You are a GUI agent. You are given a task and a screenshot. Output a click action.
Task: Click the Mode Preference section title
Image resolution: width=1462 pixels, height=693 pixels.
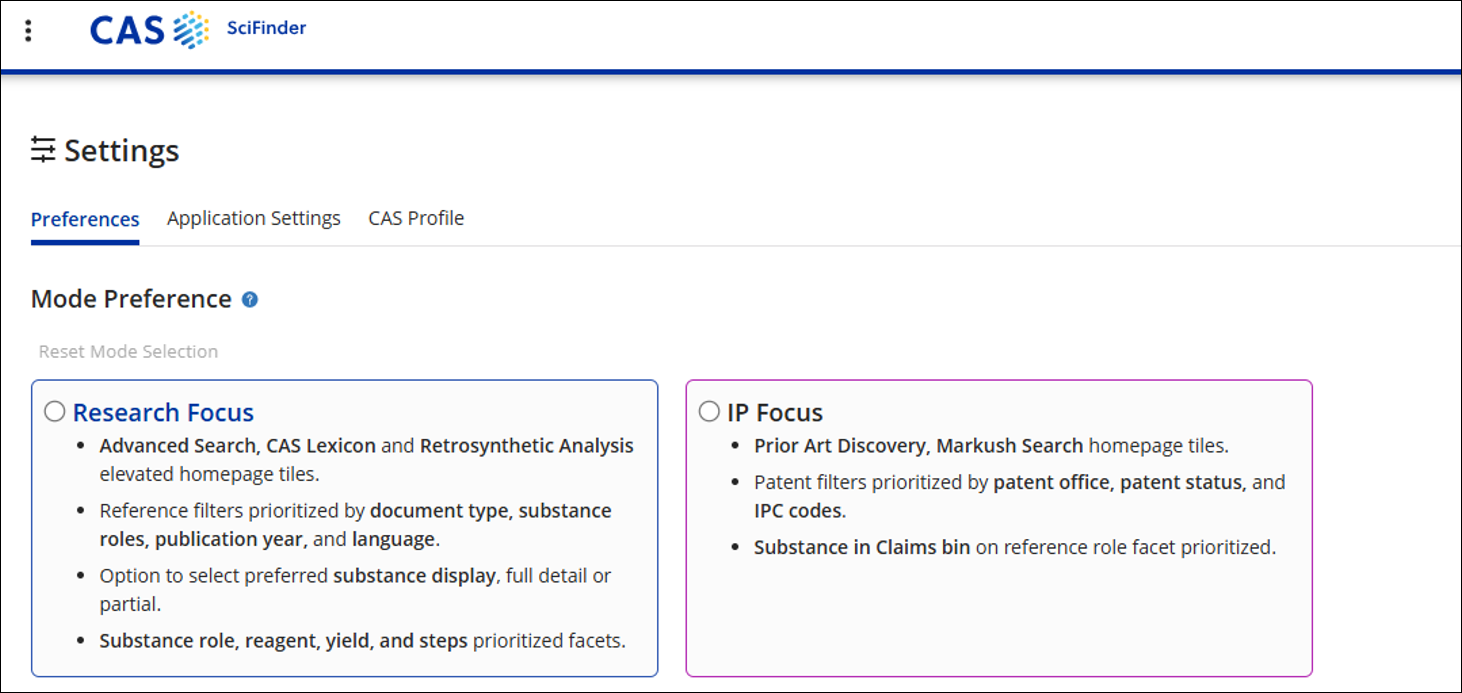(x=131, y=299)
